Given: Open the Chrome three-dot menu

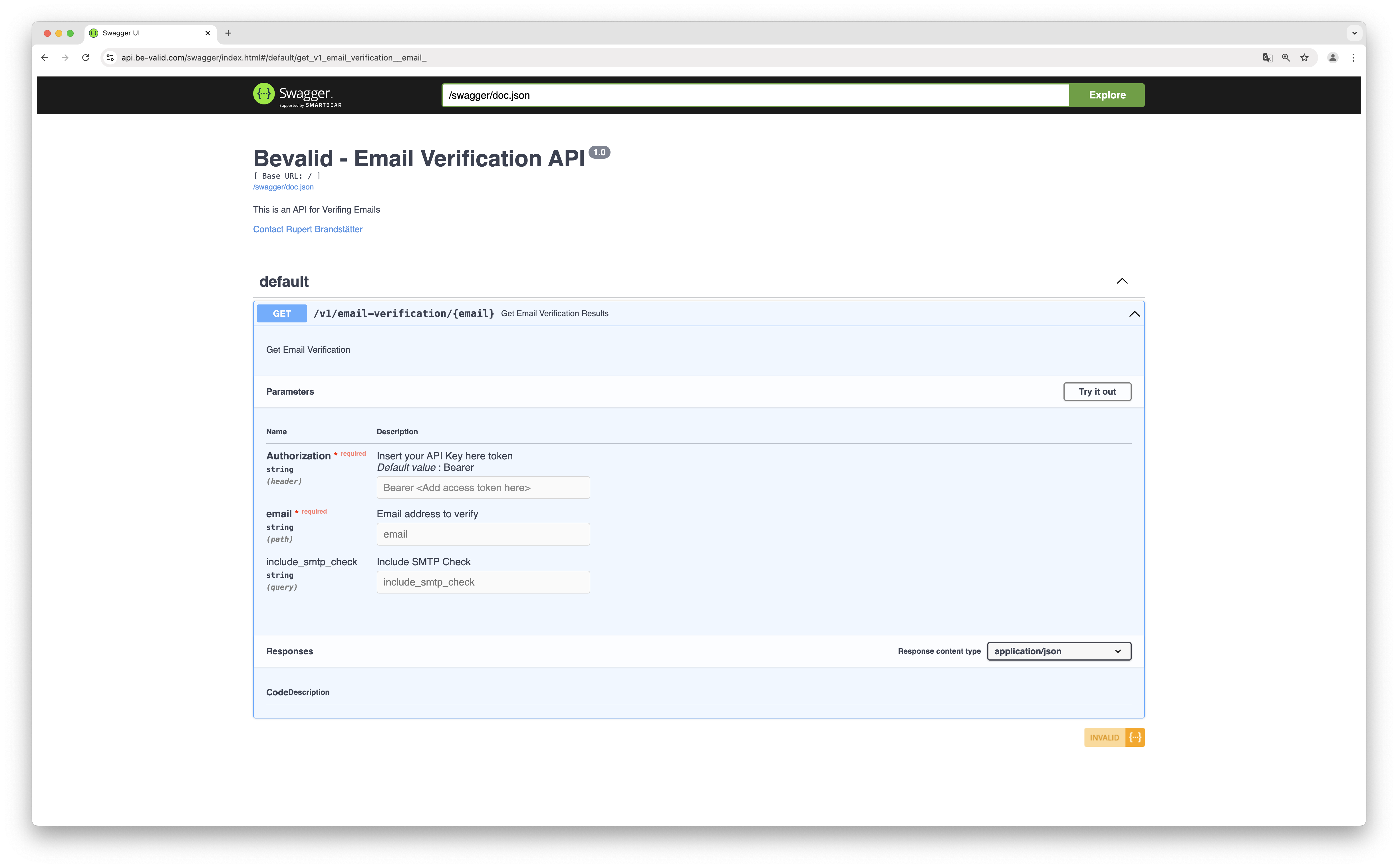Looking at the screenshot, I should pos(1353,57).
